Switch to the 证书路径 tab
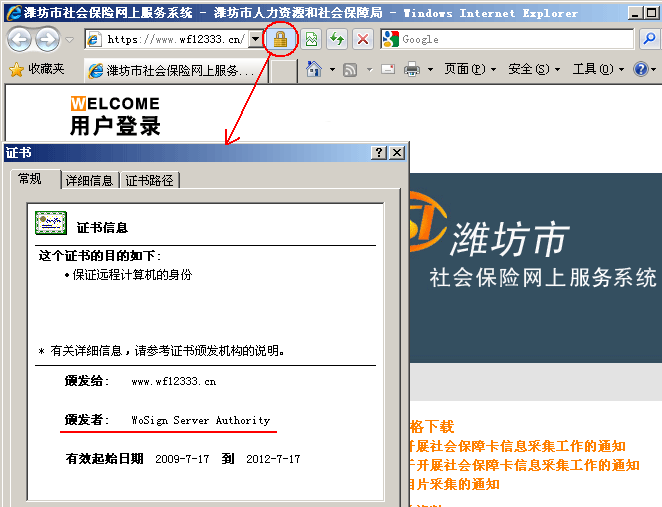Image resolution: width=662 pixels, height=507 pixels. point(149,180)
